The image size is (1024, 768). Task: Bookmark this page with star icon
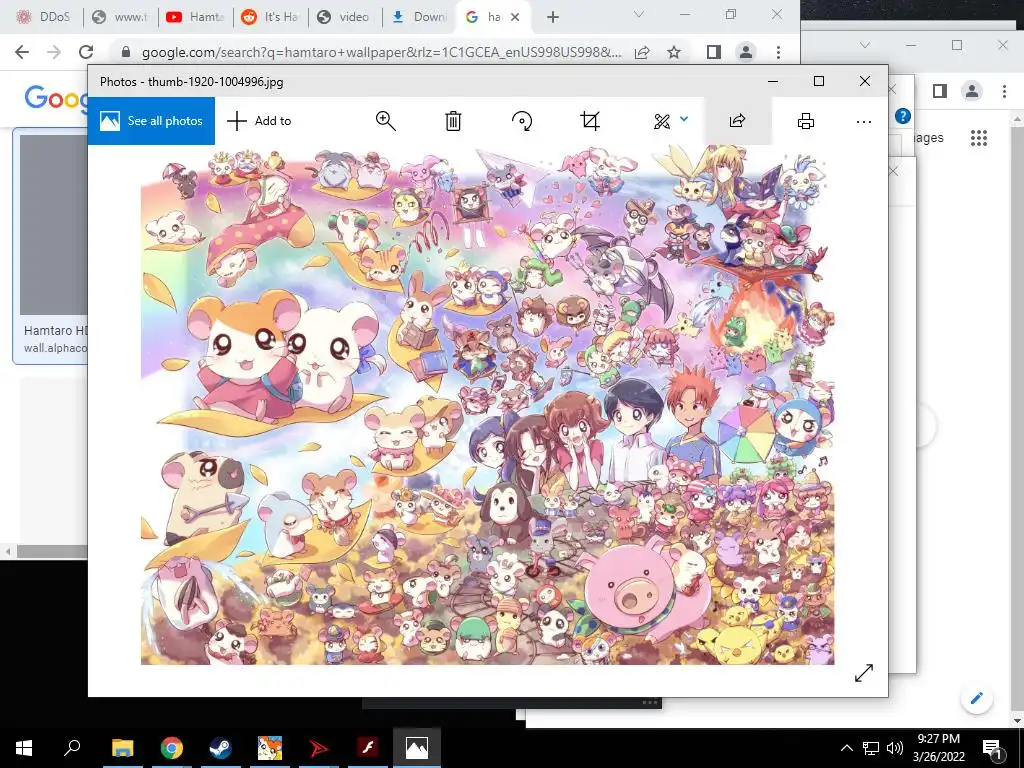point(674,52)
